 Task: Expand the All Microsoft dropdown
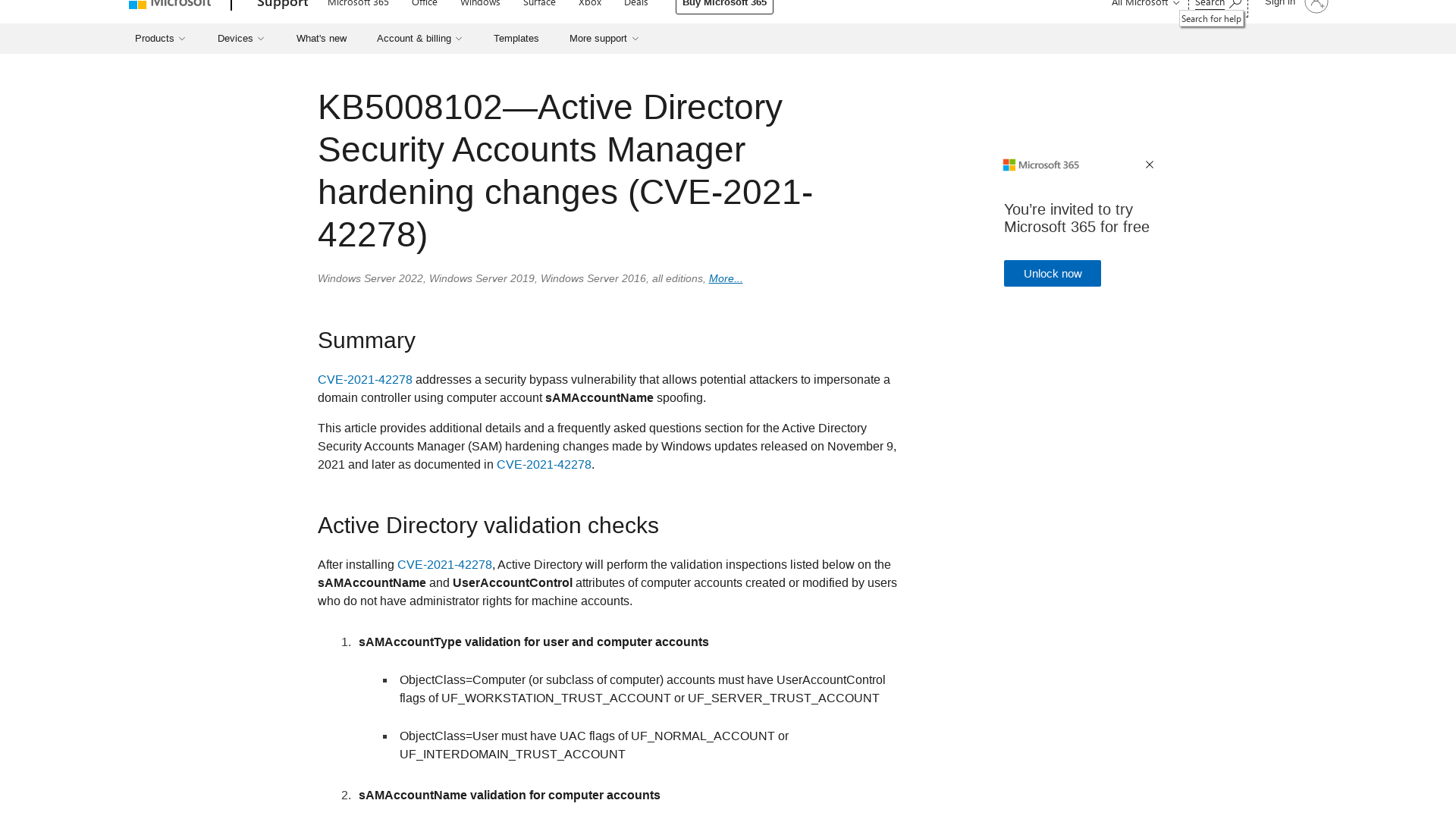pyautogui.click(x=1145, y=4)
